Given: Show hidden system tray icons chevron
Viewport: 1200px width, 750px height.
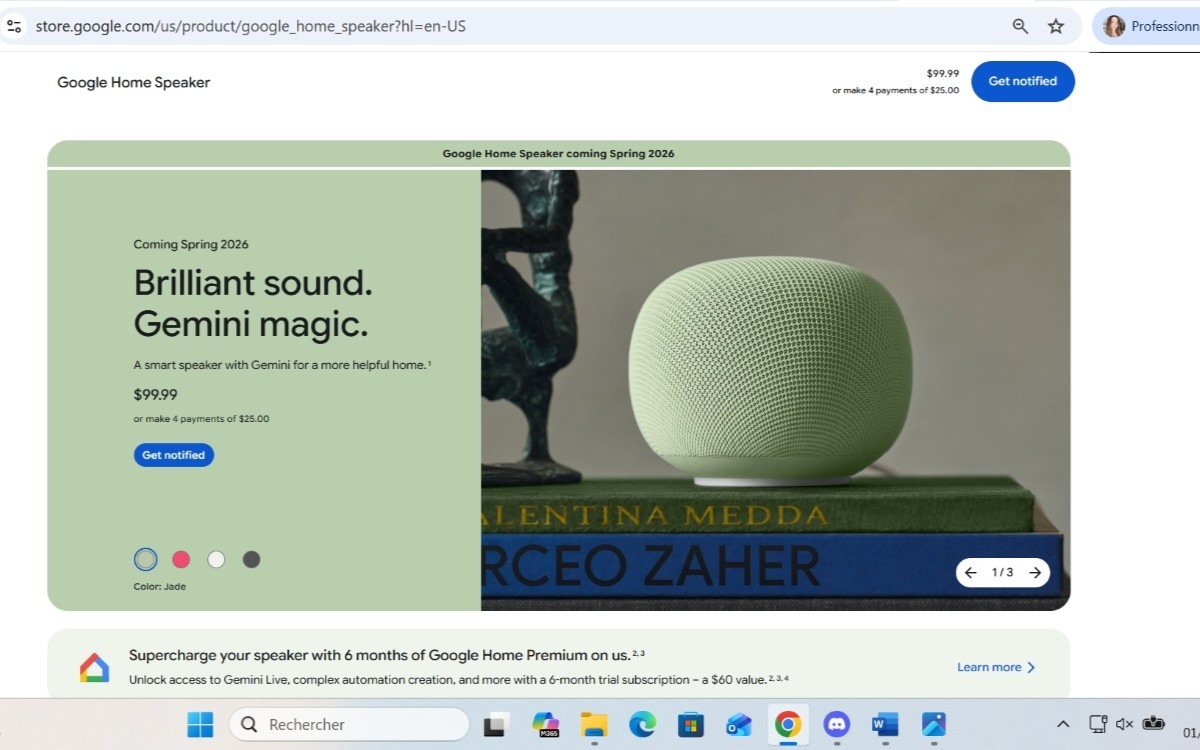Looking at the screenshot, I should pos(1063,724).
